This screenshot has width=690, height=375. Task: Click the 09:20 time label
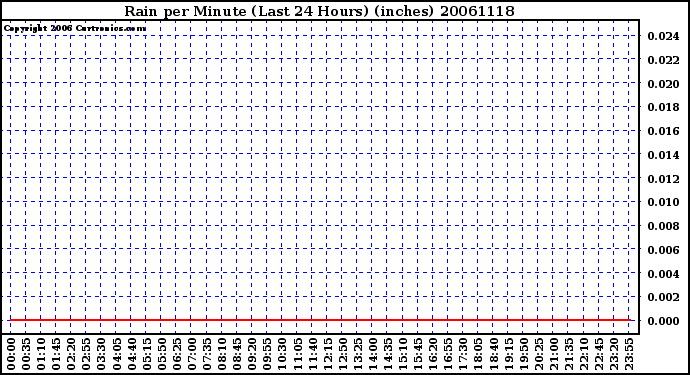pyautogui.click(x=252, y=354)
